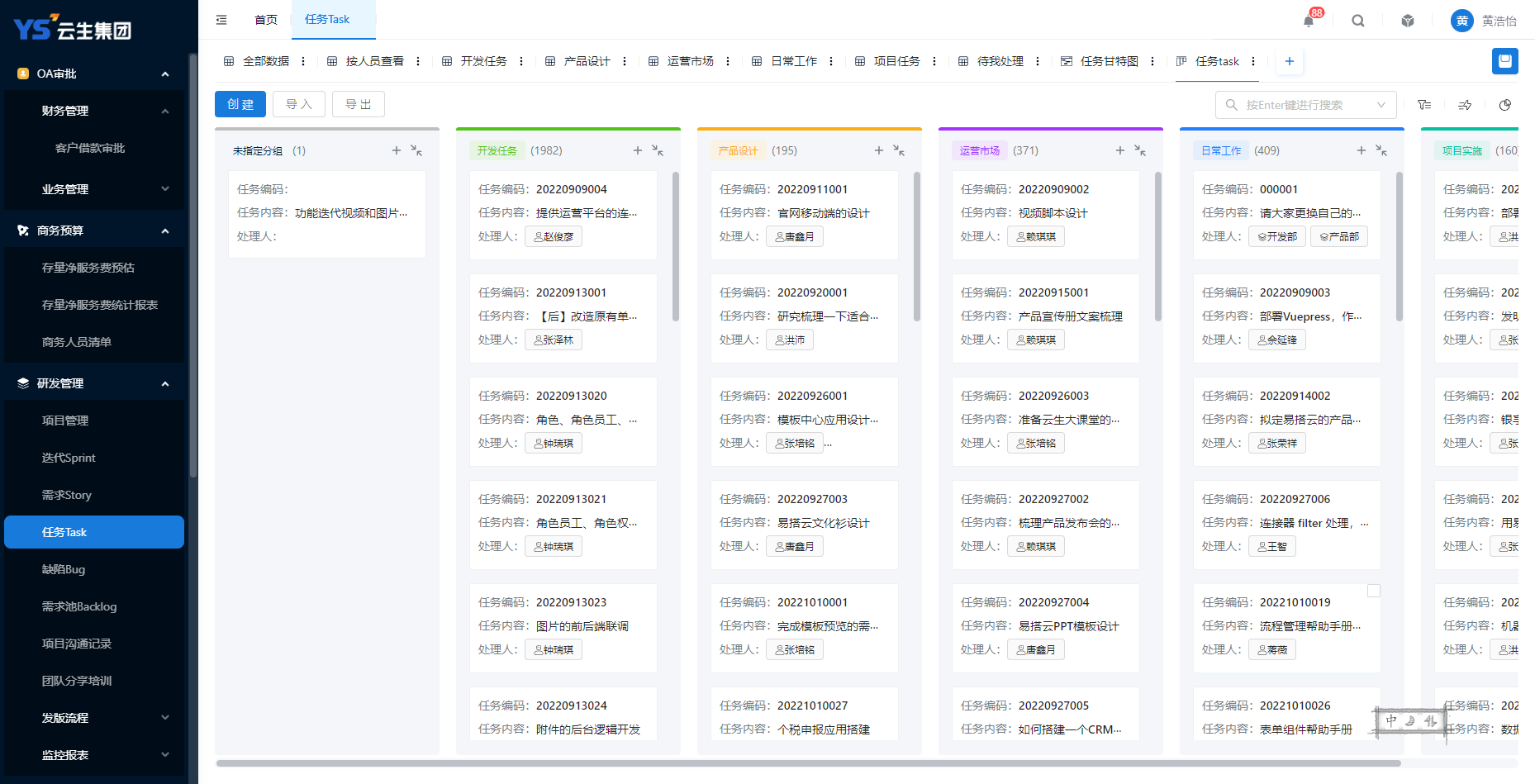
Task: Click the blue save view button
Action: pyautogui.click(x=1504, y=61)
